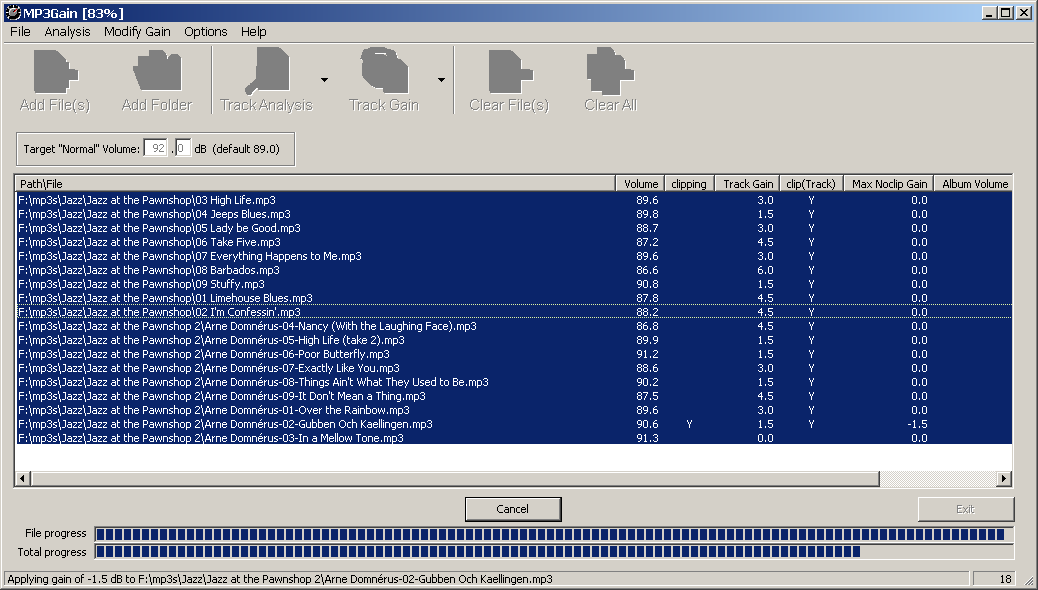The image size is (1038, 590).
Task: Open the Analysis menu
Action: tap(68, 32)
